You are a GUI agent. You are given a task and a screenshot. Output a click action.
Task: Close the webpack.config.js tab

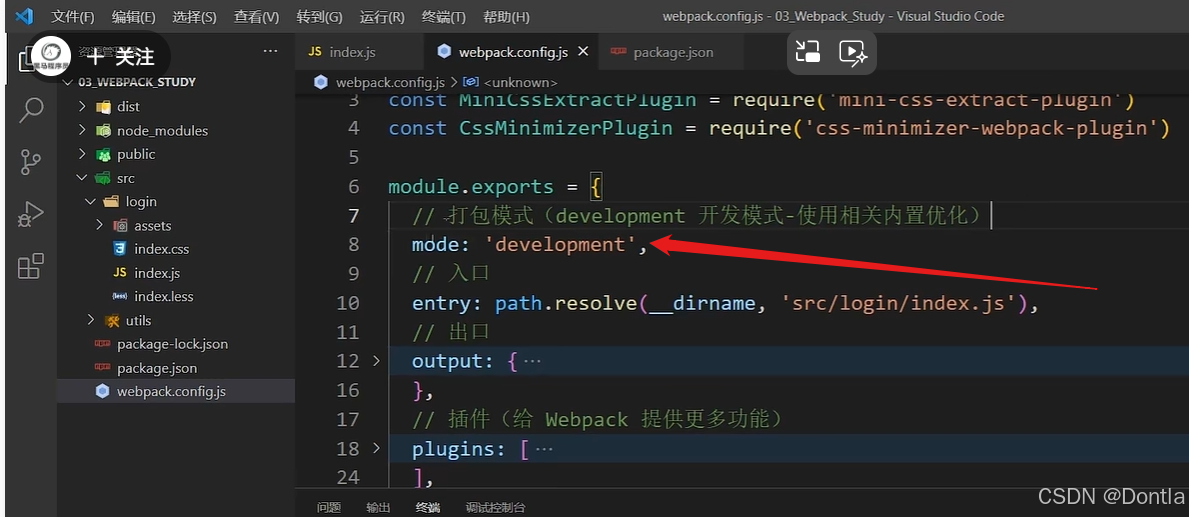(x=583, y=52)
